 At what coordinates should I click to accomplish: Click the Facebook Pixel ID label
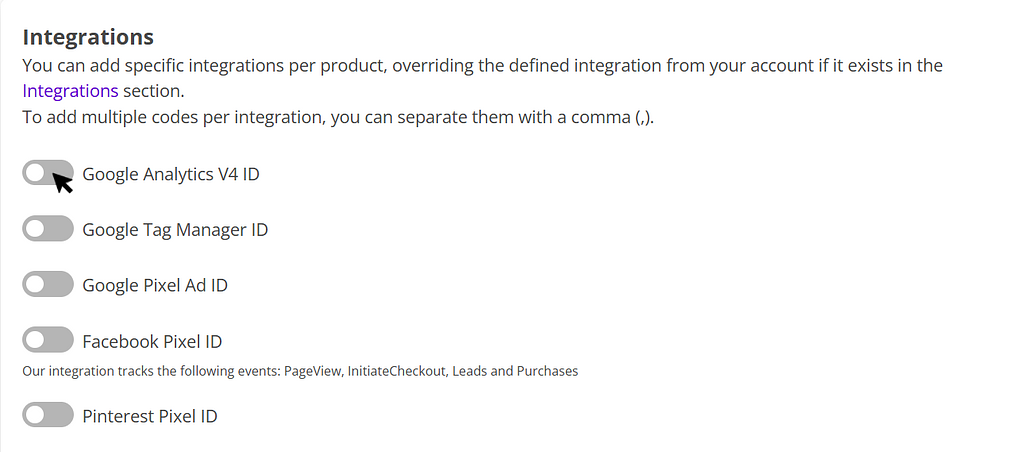click(x=152, y=342)
